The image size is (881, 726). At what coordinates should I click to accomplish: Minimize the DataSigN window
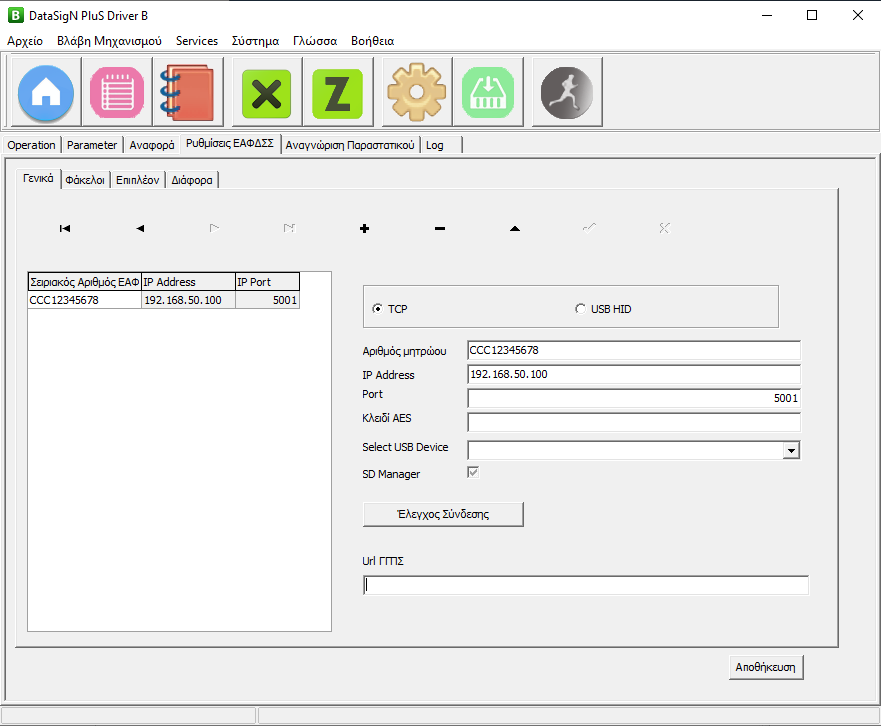[x=767, y=15]
